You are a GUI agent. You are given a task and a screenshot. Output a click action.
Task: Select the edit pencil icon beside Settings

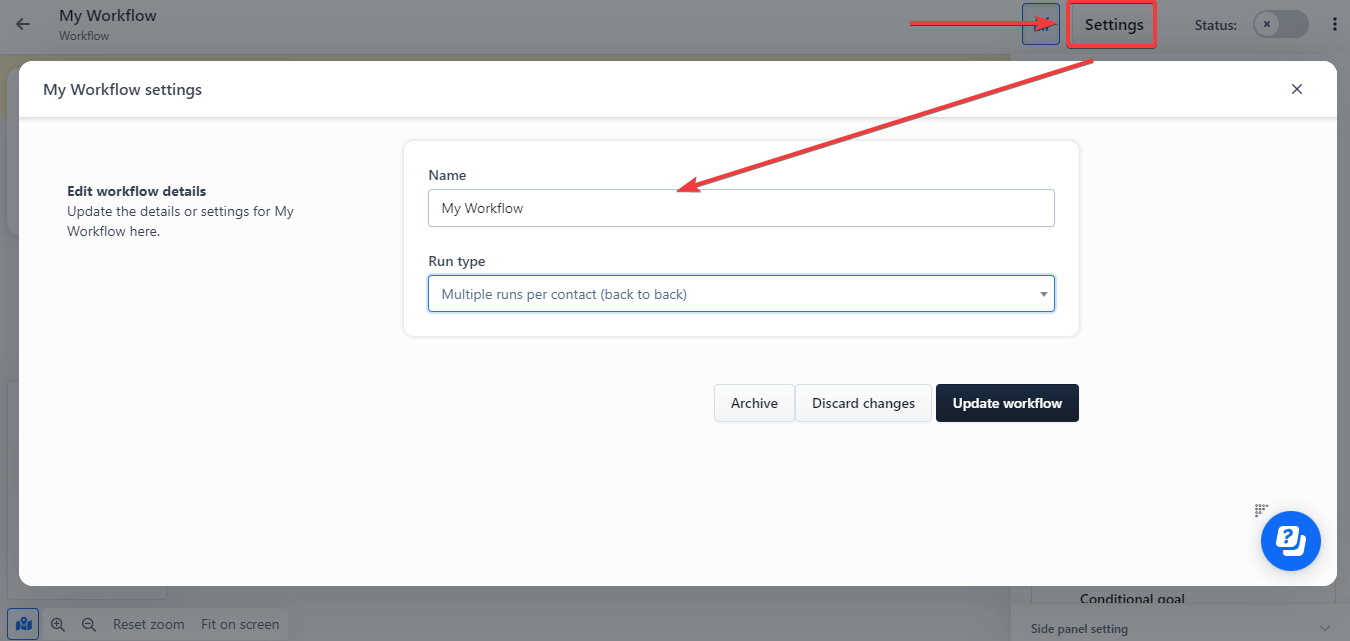[x=1040, y=24]
